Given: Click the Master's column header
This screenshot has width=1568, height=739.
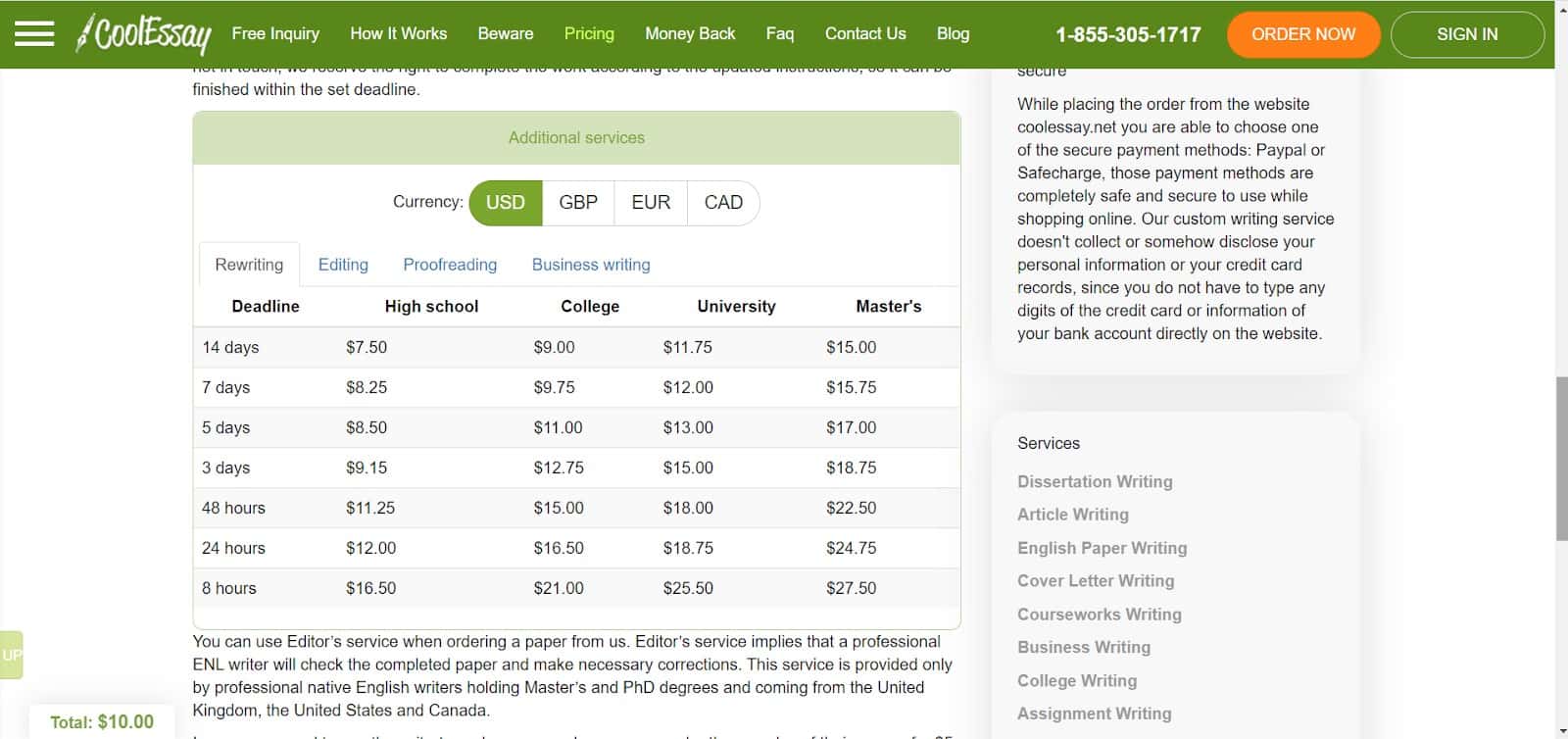Looking at the screenshot, I should tap(889, 307).
